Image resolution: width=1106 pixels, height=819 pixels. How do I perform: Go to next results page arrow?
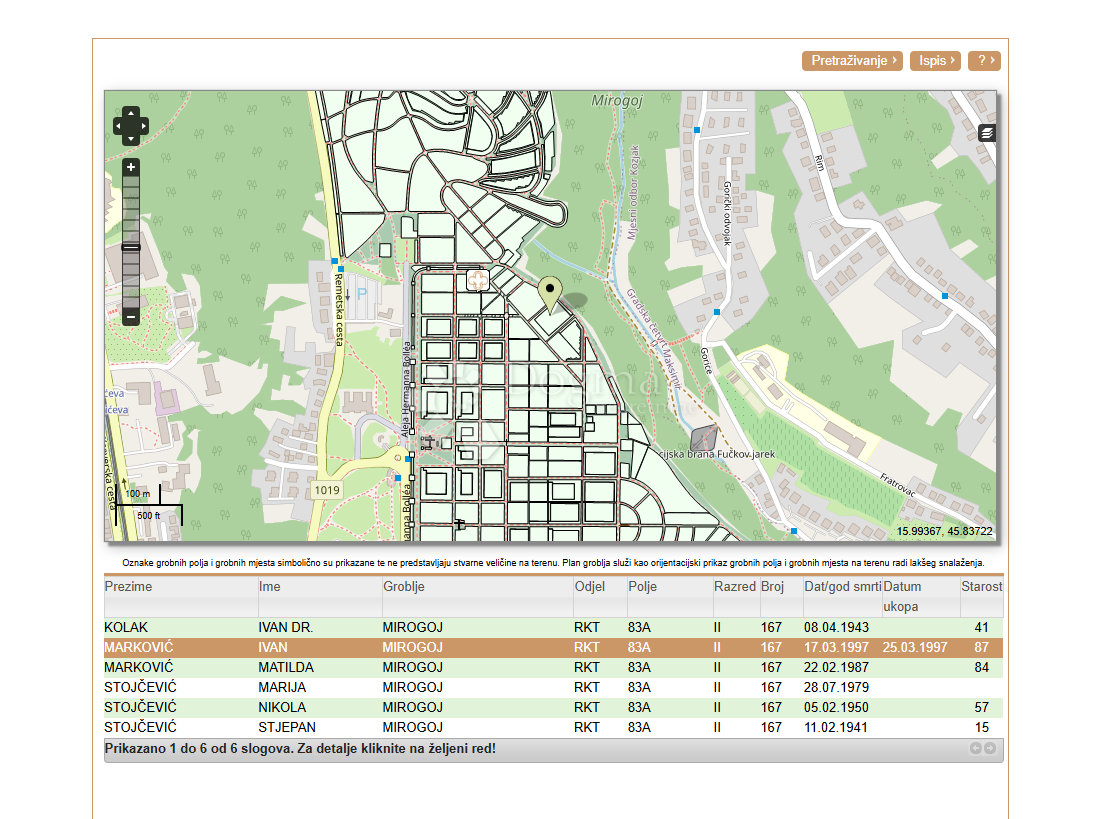tap(990, 749)
